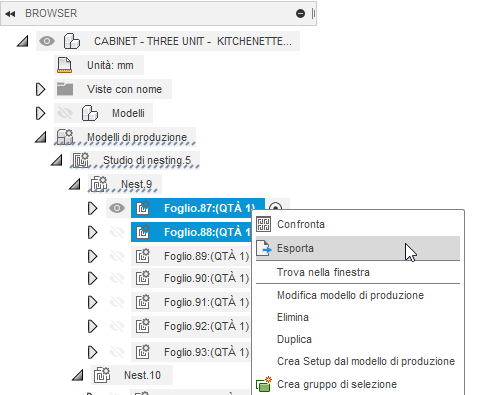500x395 pixels.
Task: Collapse the Browser panel with double arrows
Action: coord(10,14)
